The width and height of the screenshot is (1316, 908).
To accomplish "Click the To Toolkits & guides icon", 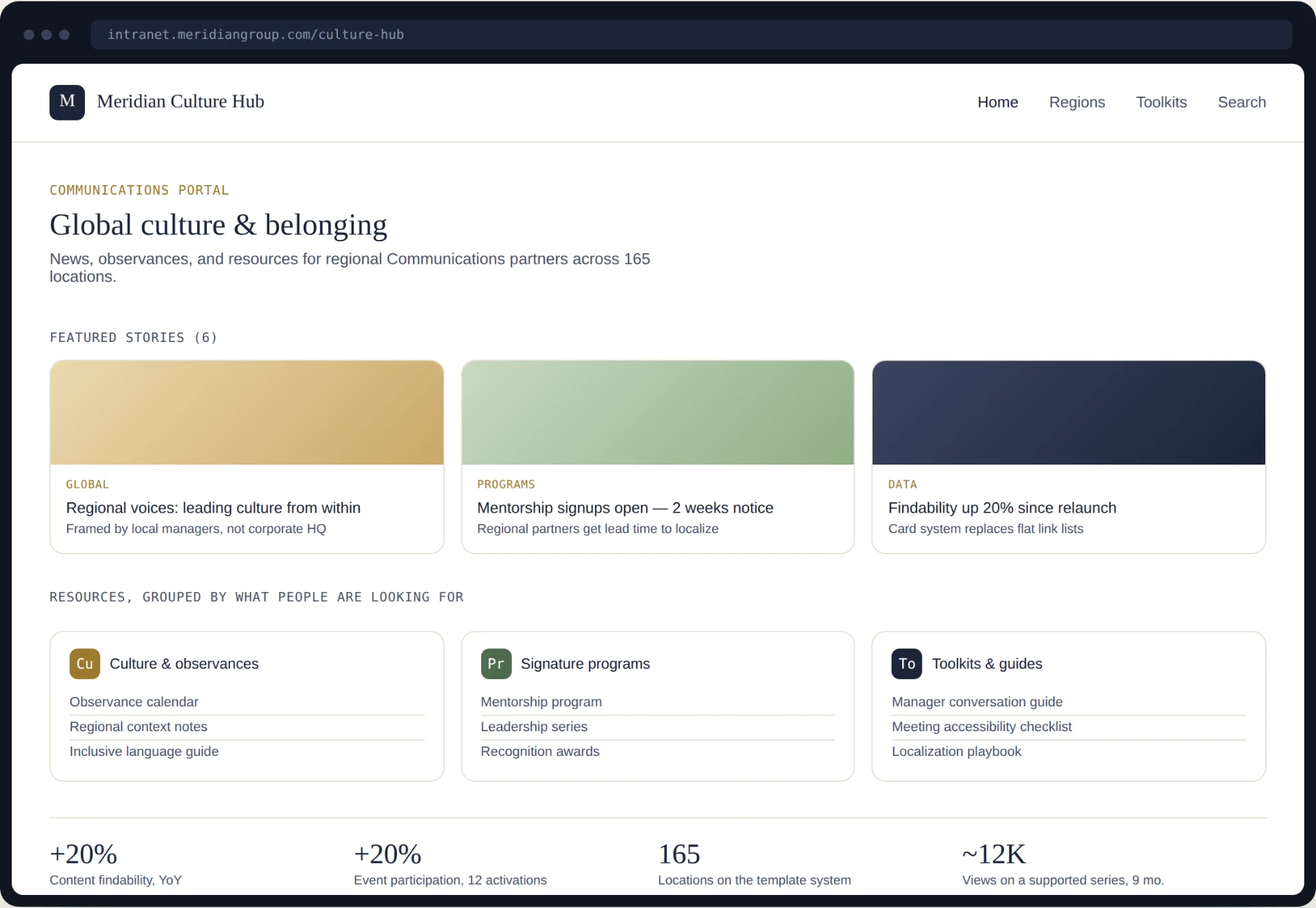I will click(x=907, y=663).
